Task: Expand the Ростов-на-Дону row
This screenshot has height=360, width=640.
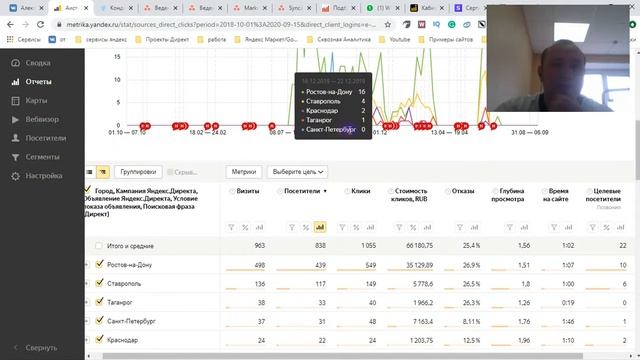Action: [87, 265]
